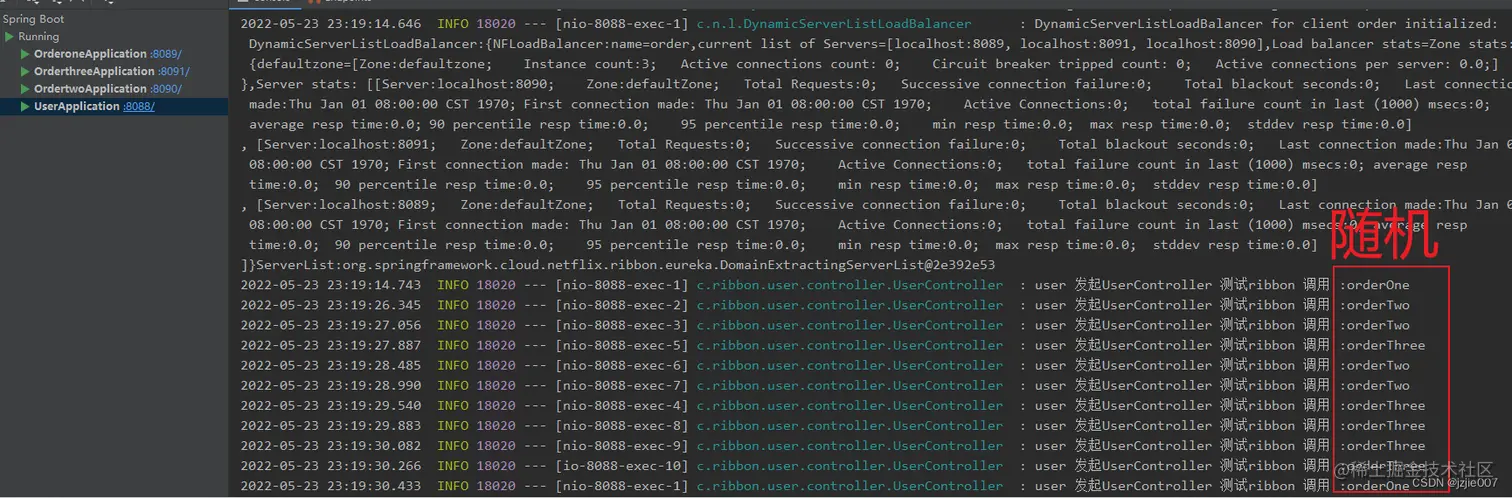
Task: Click the run icon beside UserApplication
Action: tap(25, 106)
